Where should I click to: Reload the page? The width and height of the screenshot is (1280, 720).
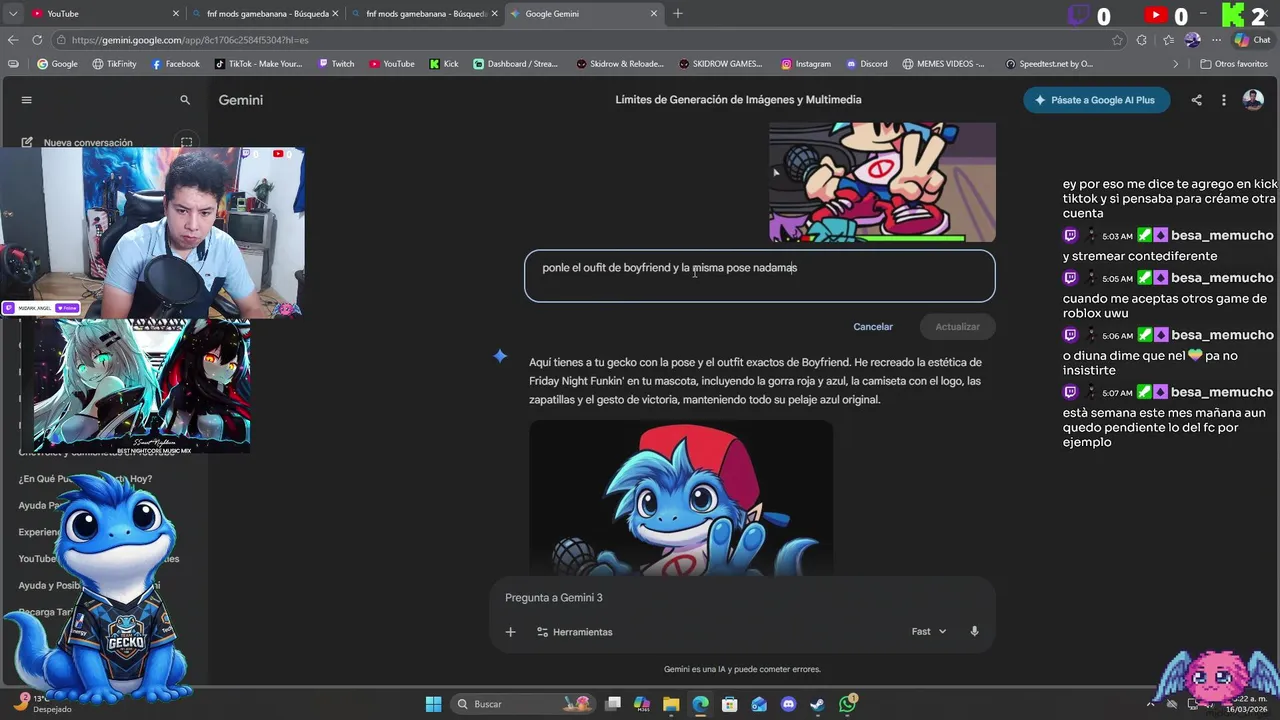(x=37, y=40)
